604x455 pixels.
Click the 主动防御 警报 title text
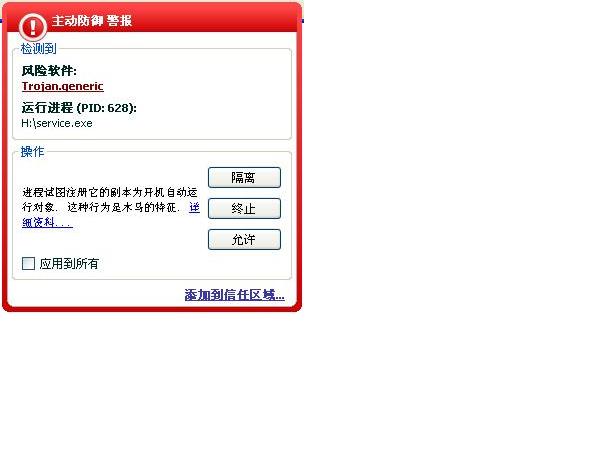pyautogui.click(x=92, y=20)
